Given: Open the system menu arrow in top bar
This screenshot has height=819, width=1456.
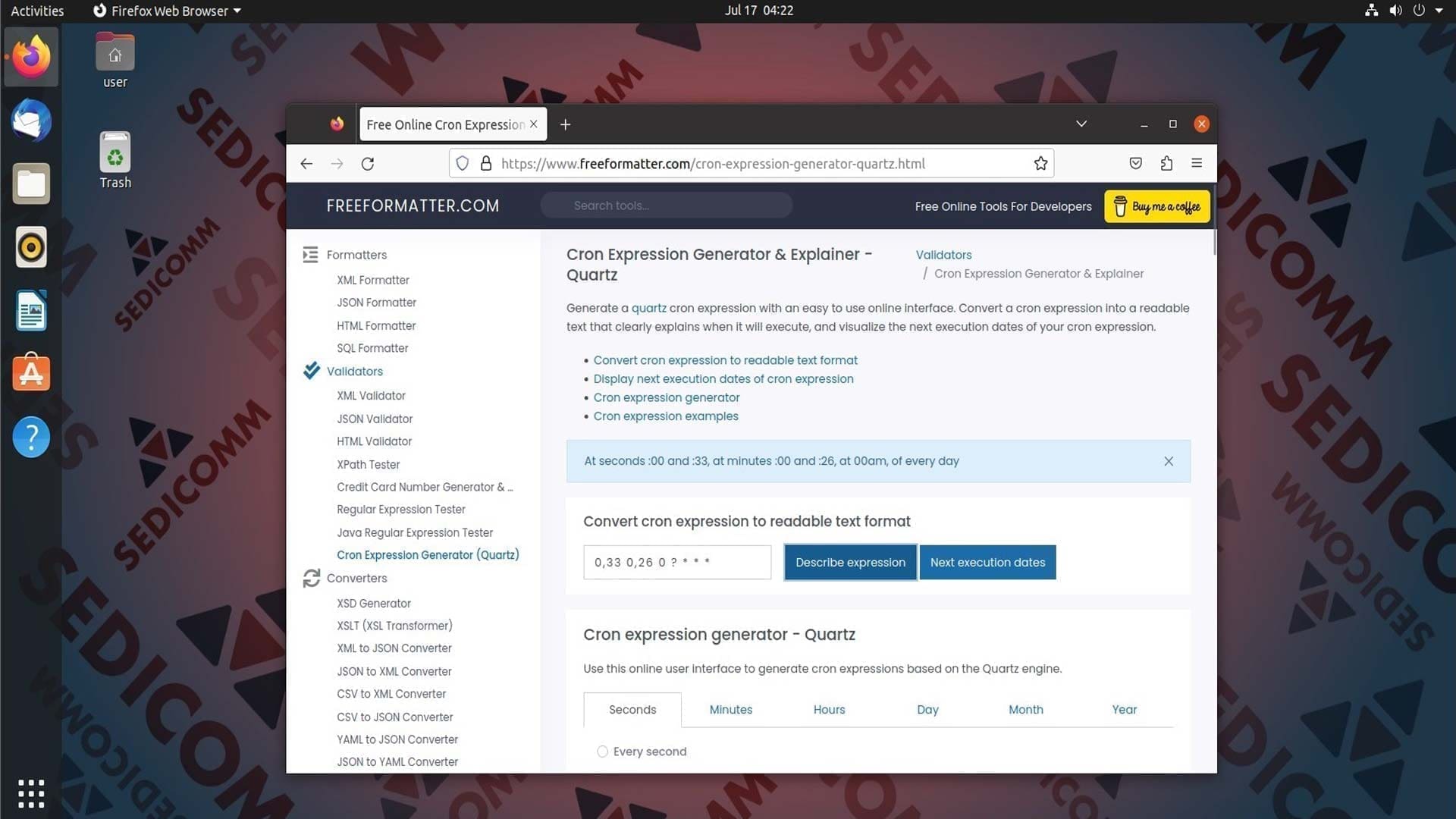Looking at the screenshot, I should (1439, 11).
